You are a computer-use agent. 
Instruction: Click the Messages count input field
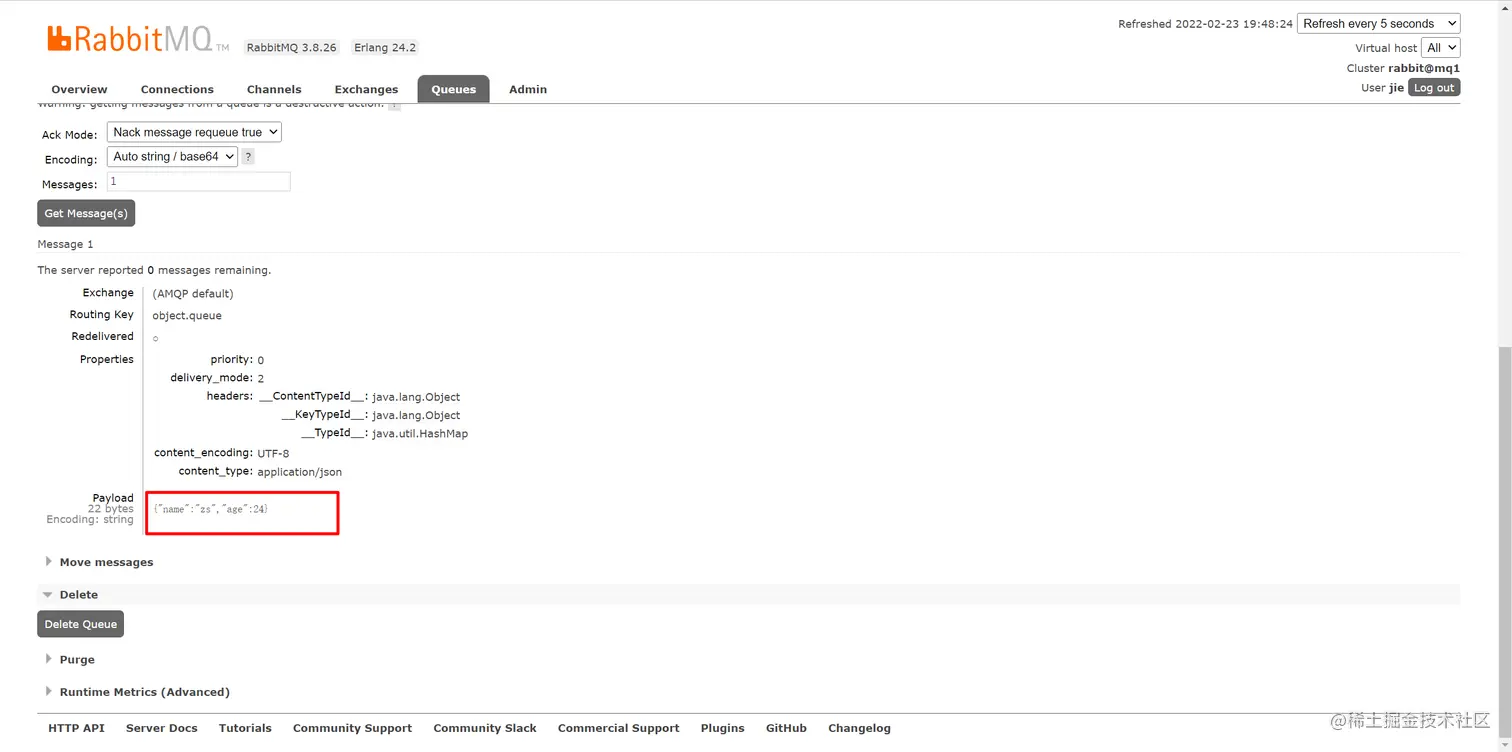(x=198, y=181)
